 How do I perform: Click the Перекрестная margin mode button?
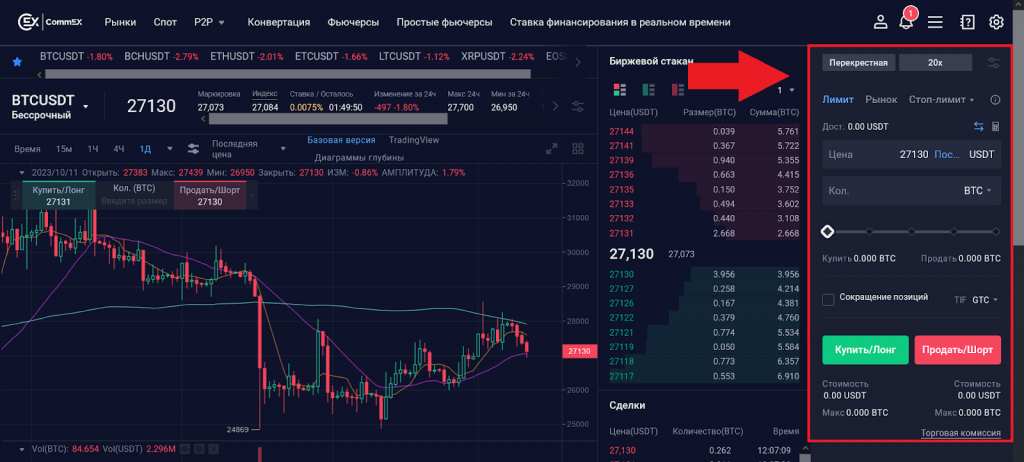point(859,63)
